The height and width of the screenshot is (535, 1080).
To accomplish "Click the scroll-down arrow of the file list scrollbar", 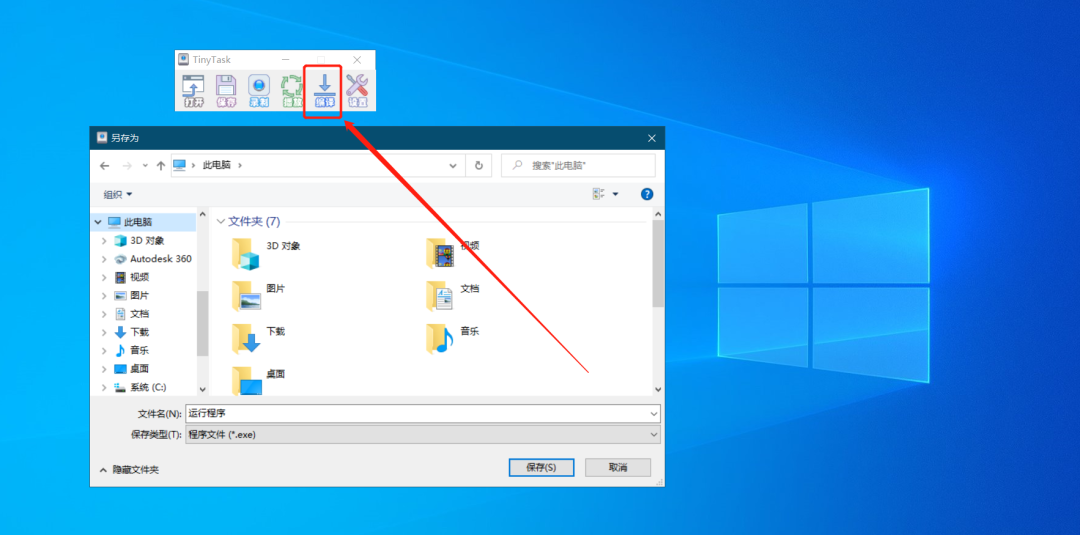I will (x=658, y=390).
